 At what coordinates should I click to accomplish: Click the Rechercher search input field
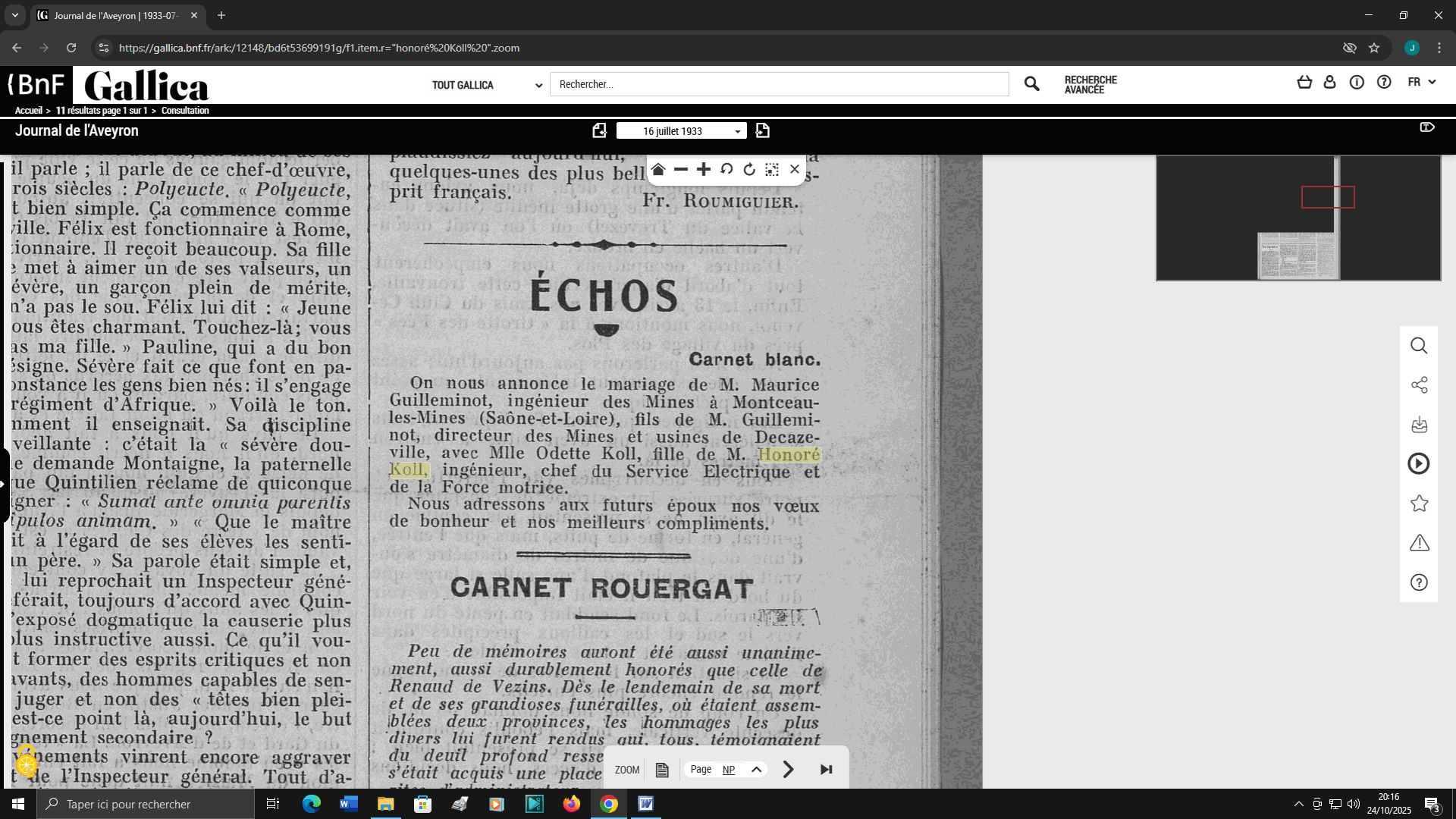779,84
